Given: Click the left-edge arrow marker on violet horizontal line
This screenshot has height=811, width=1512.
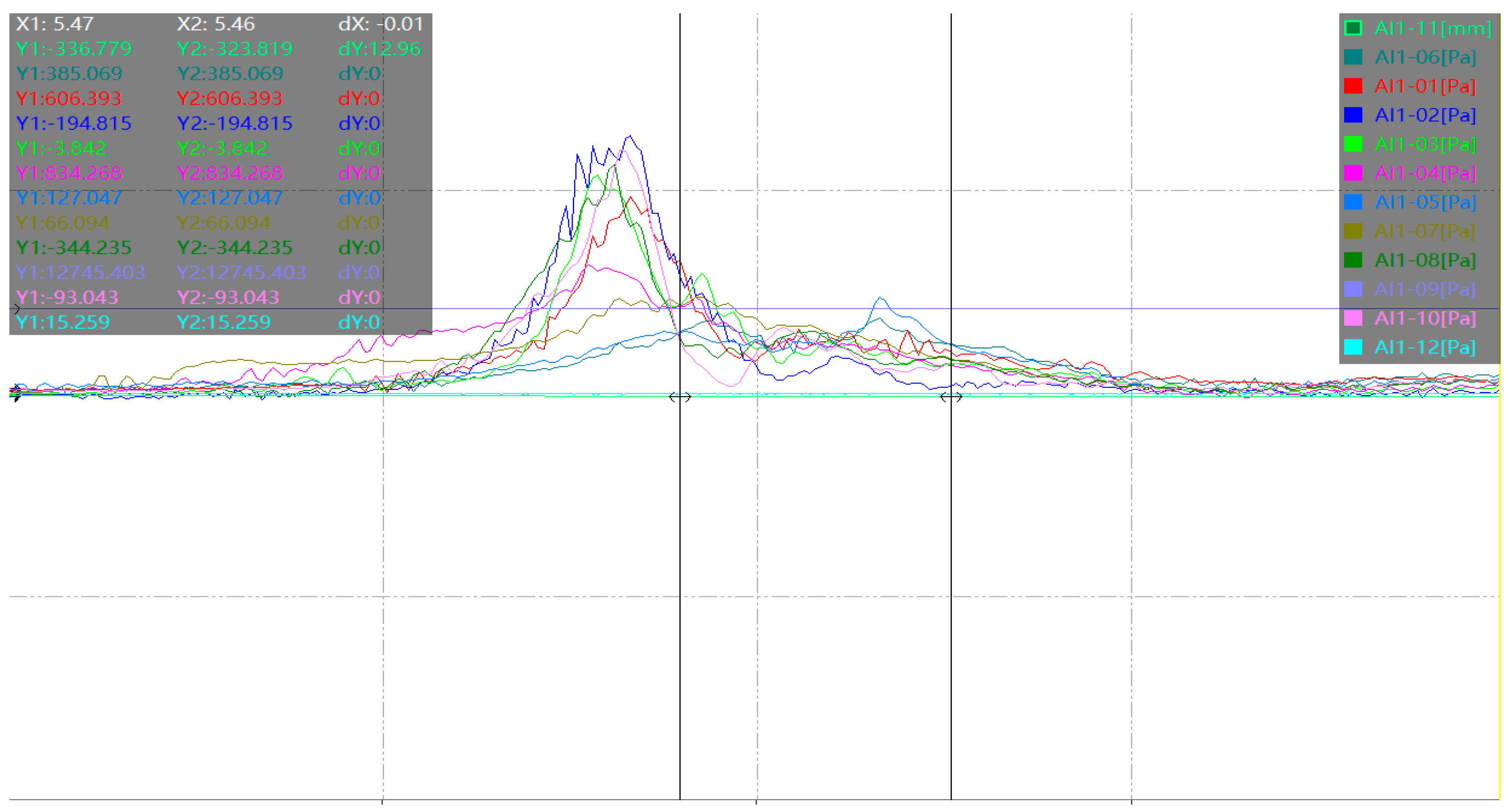Looking at the screenshot, I should point(16,309).
